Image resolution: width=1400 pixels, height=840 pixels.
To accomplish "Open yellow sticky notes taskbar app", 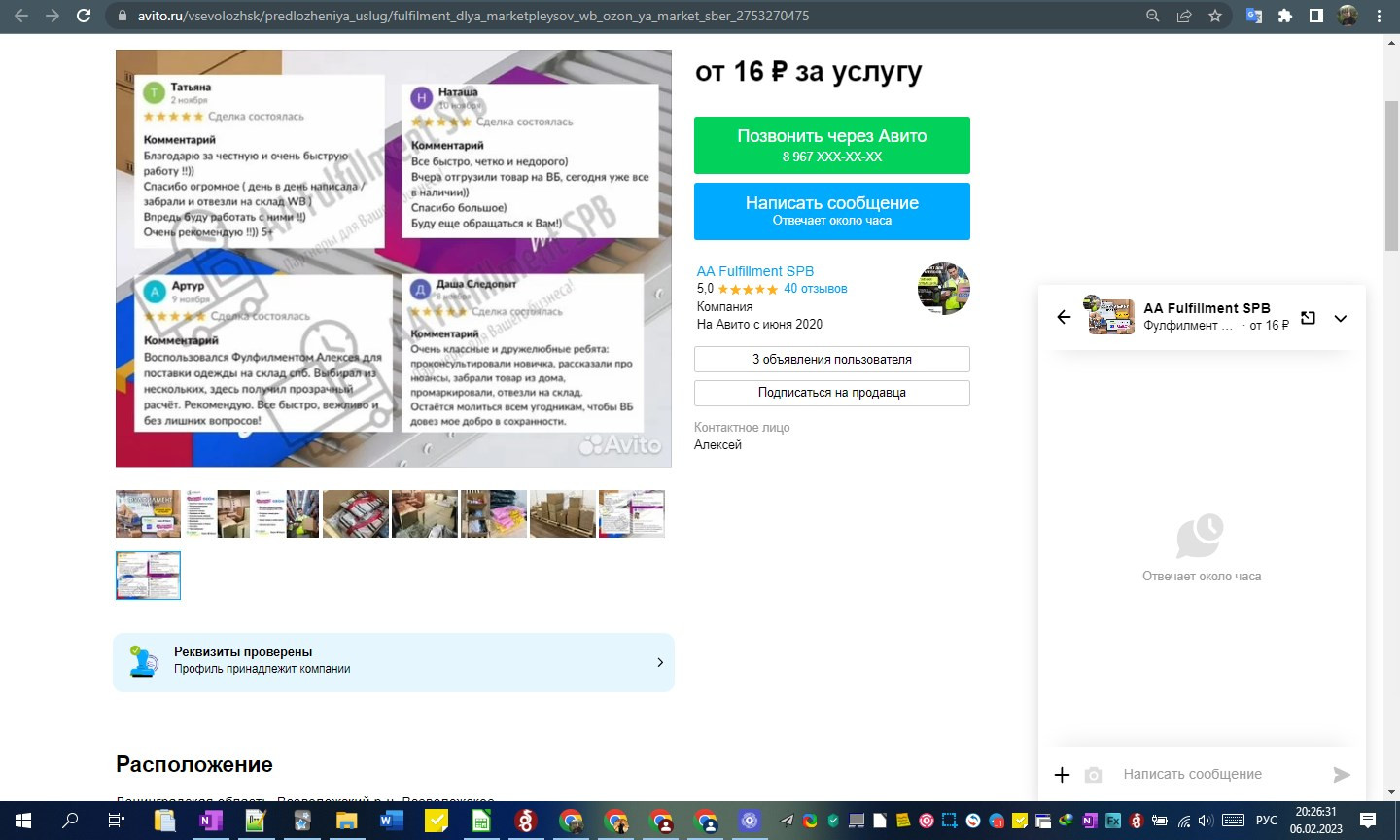I will tap(436, 821).
